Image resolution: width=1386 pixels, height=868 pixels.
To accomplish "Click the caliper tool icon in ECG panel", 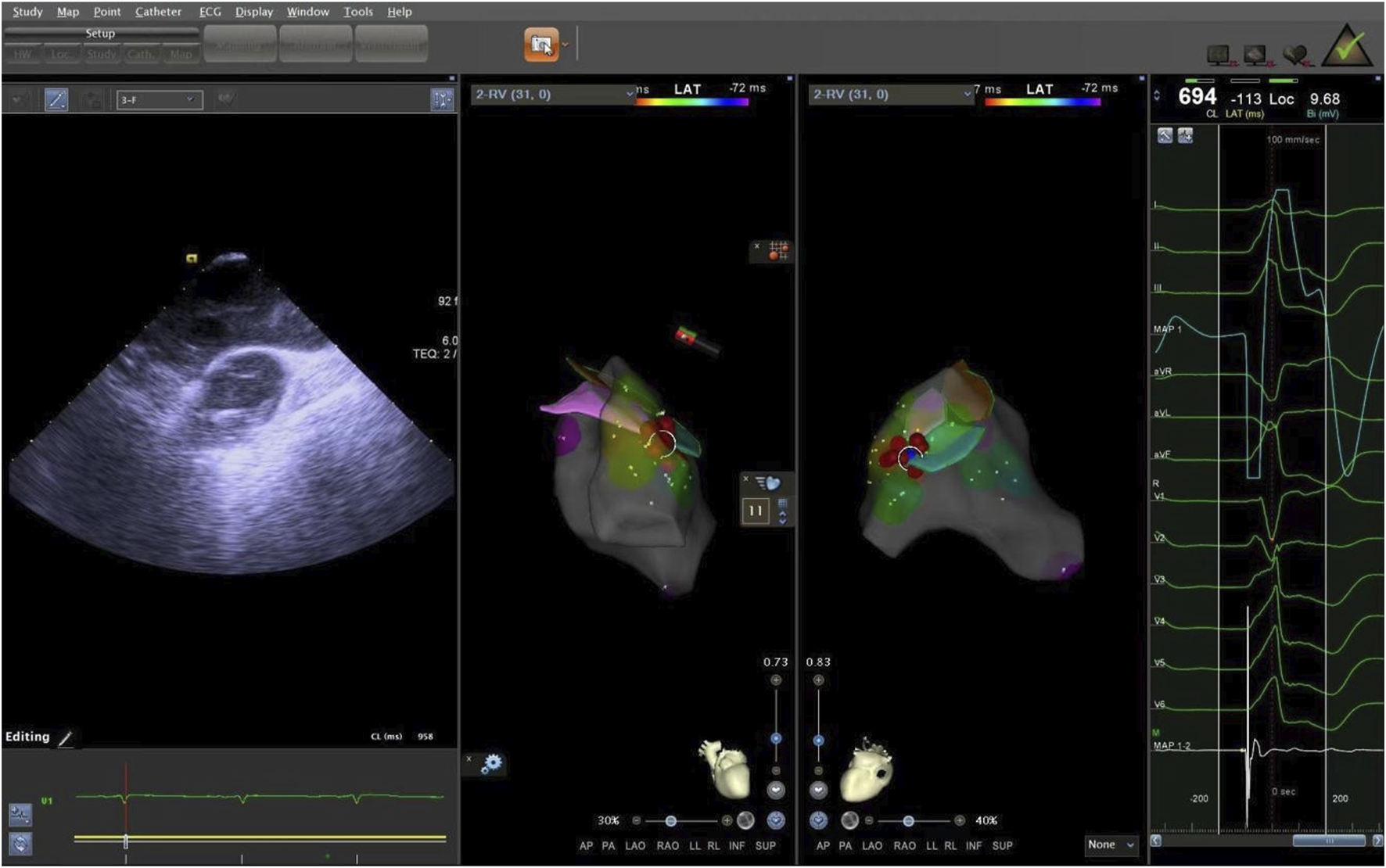I will (x=1165, y=136).
